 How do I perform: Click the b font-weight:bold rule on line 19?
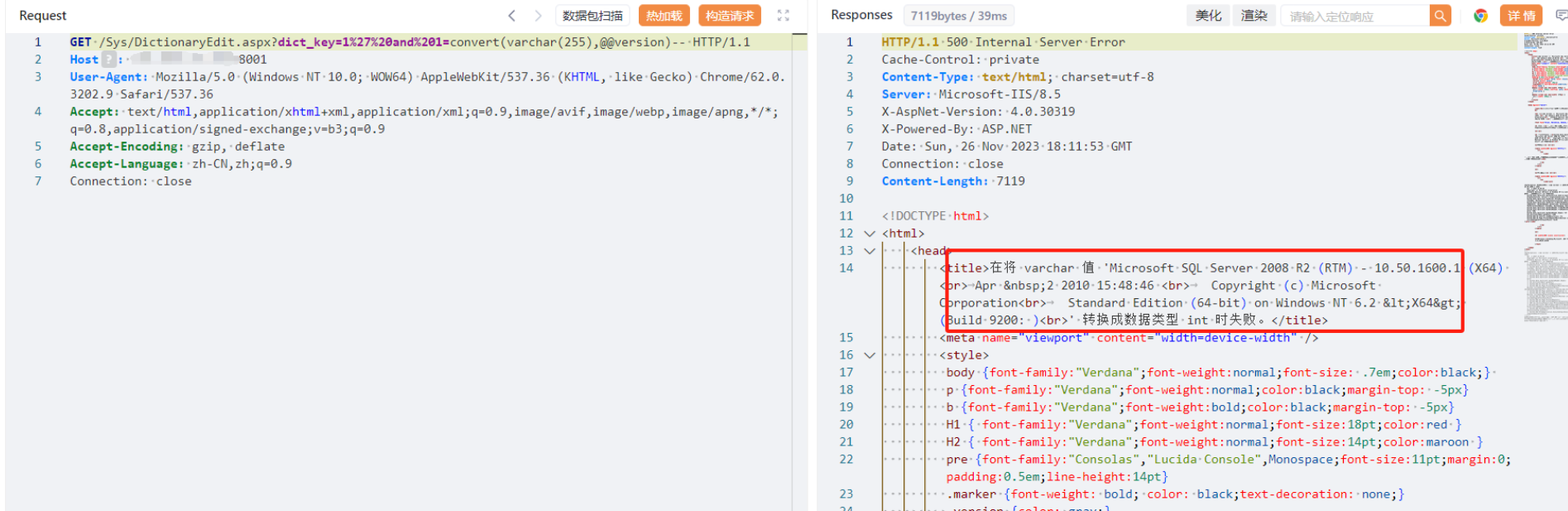(x=1200, y=407)
